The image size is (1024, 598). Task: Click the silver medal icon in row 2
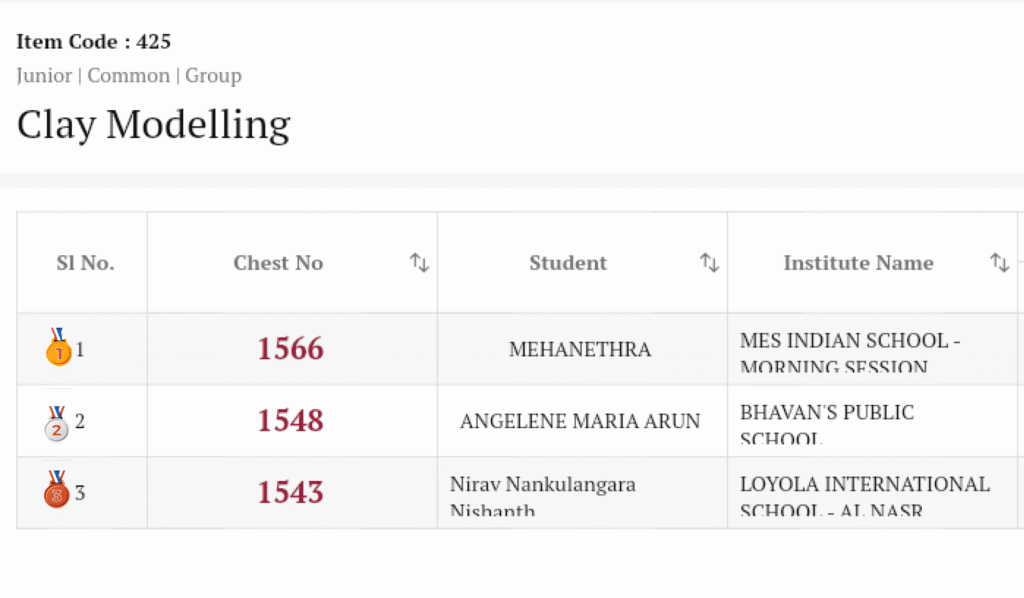click(57, 422)
